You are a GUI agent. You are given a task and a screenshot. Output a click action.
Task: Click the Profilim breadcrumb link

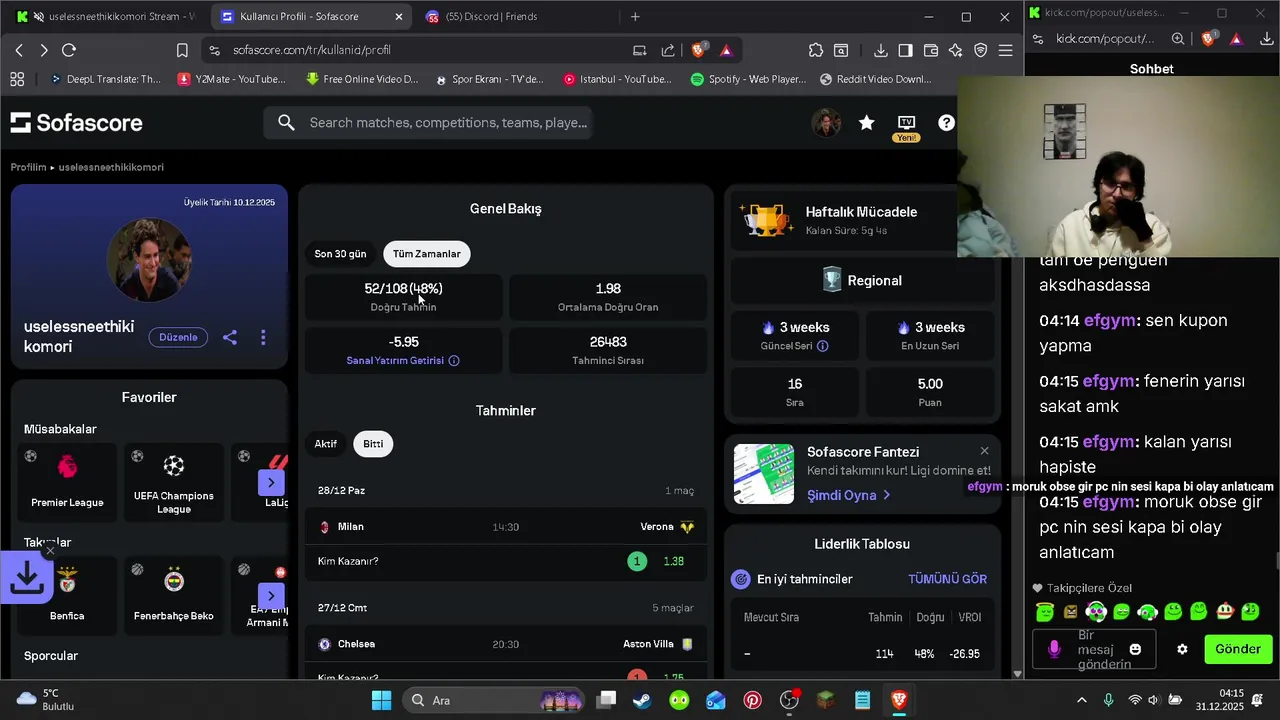(28, 167)
